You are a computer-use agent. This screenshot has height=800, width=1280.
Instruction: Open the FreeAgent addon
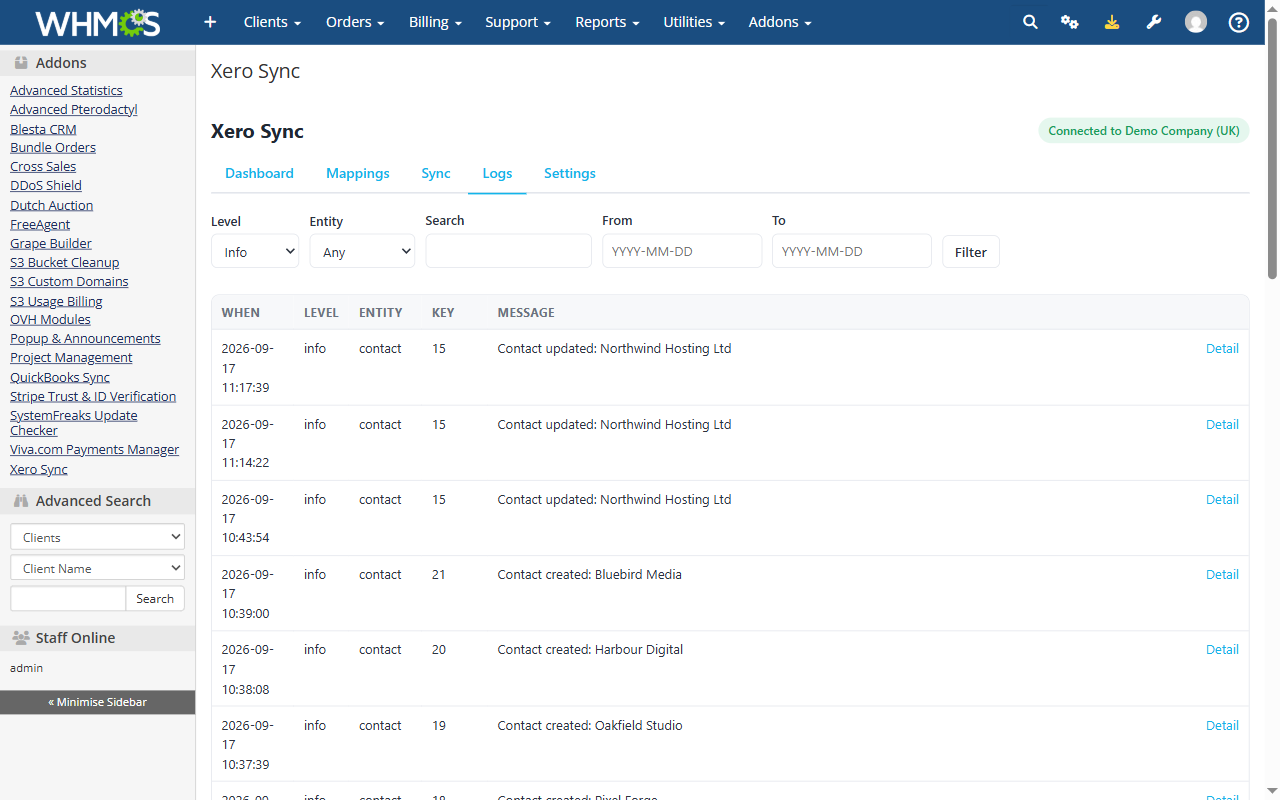tap(40, 224)
